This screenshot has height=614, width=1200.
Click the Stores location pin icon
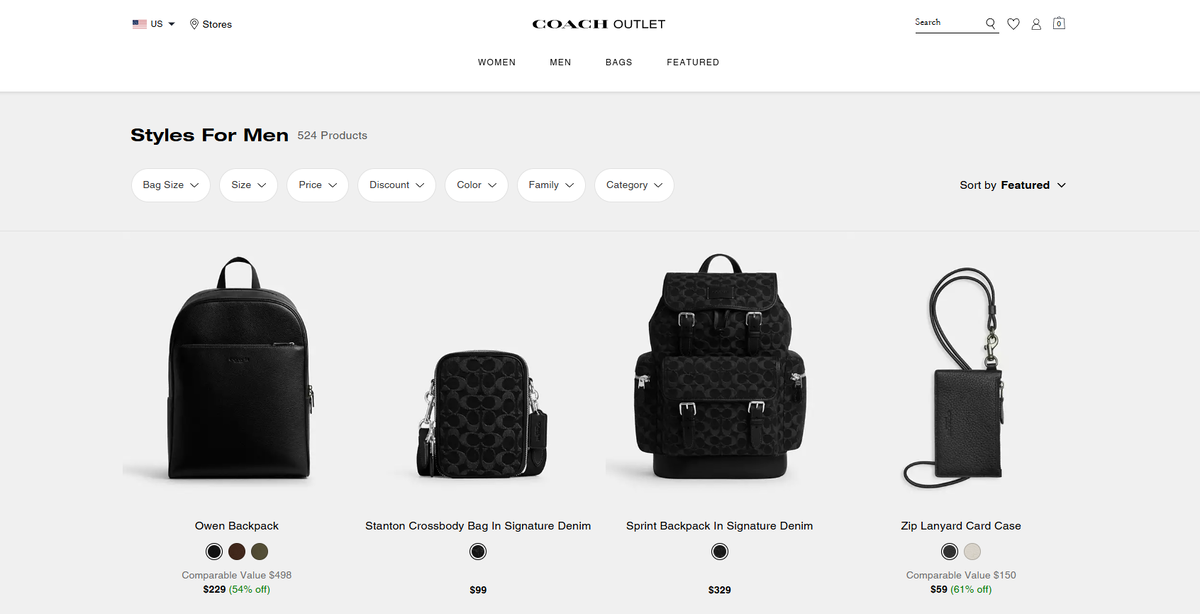[x=194, y=24]
